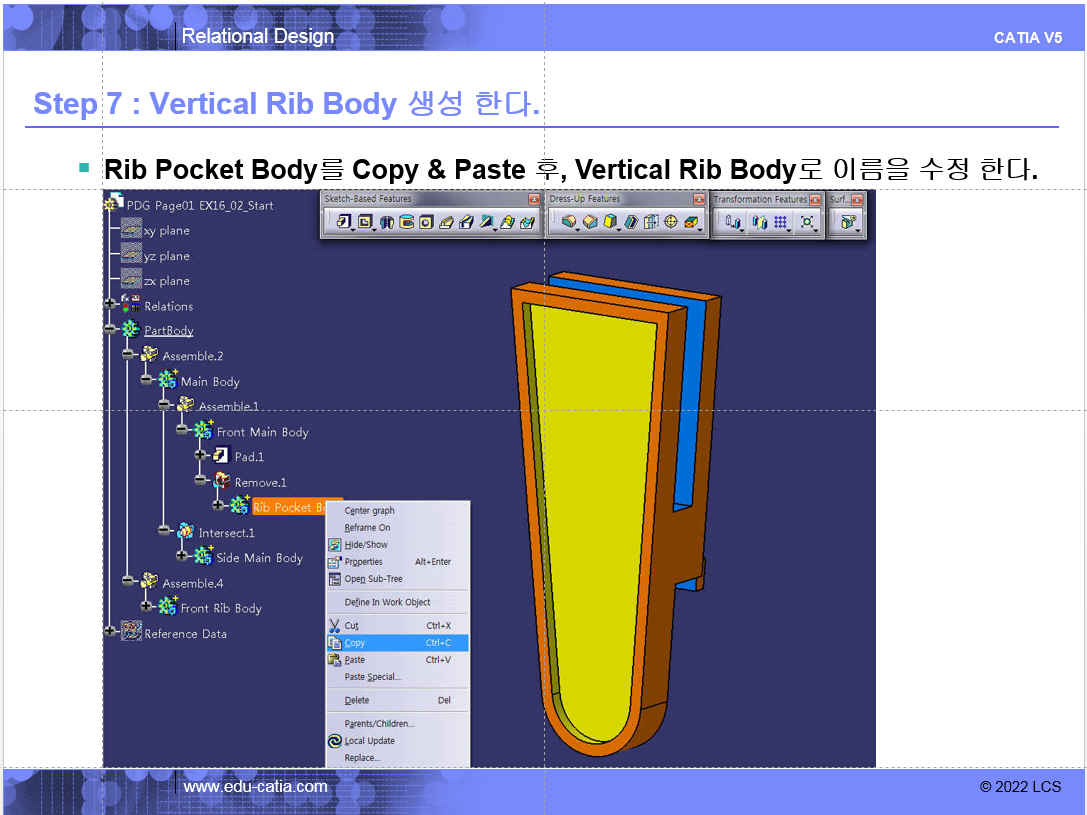Expand the Reference Data node
The width and height of the screenshot is (1087, 815).
110,632
